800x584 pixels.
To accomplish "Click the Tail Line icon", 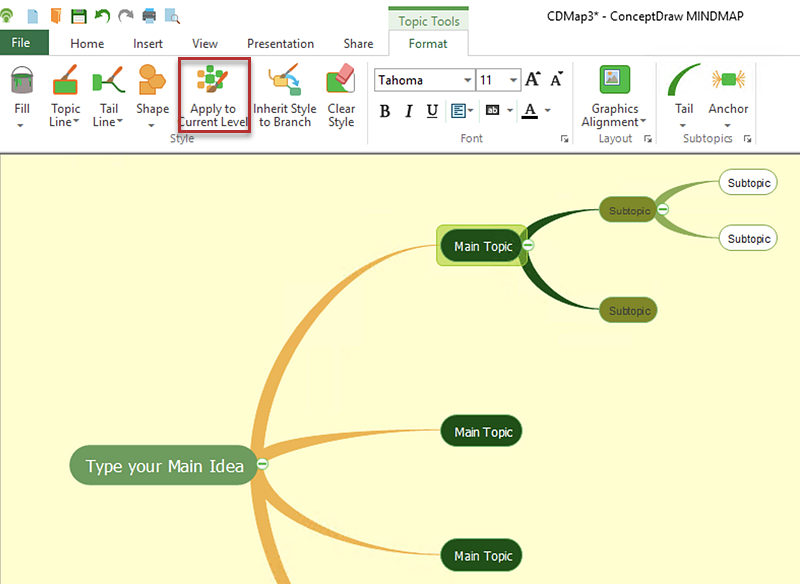I will click(108, 80).
